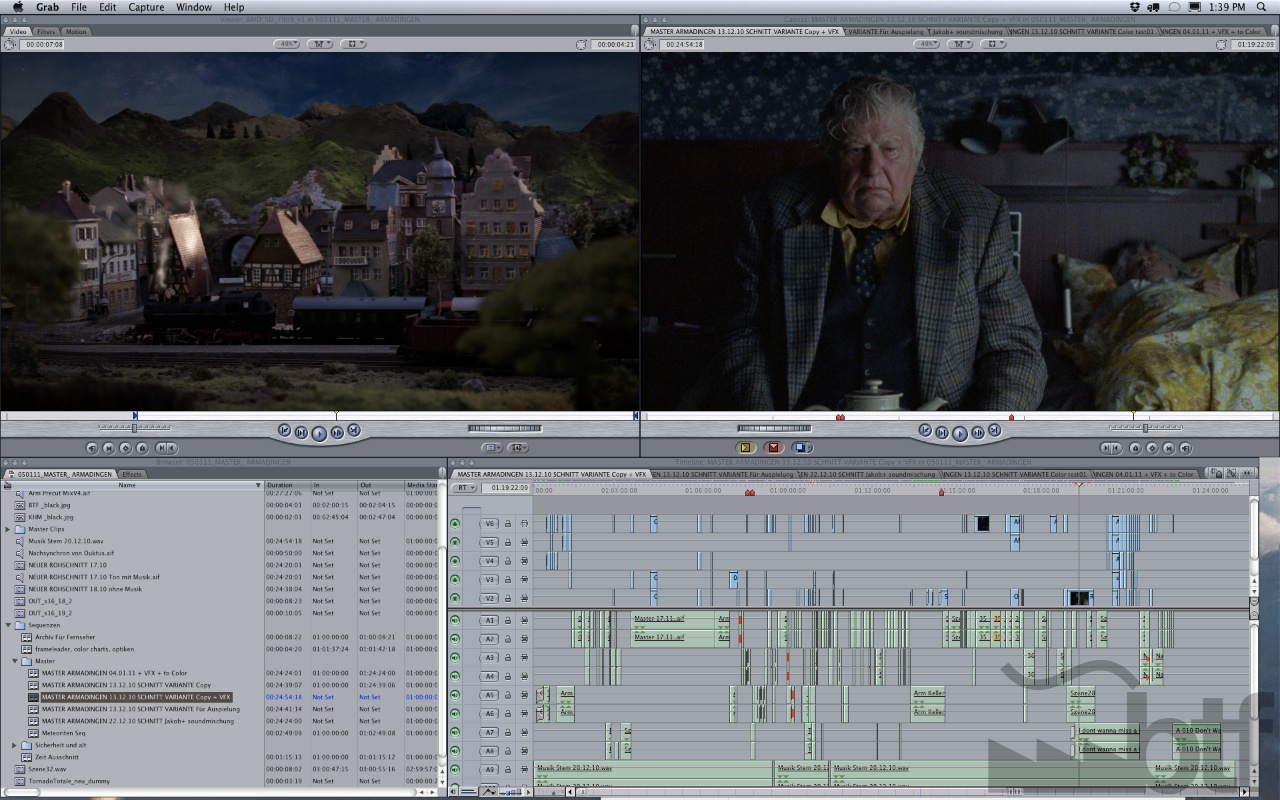Play the clip in the Viewer
The image size is (1280, 800).
point(319,433)
